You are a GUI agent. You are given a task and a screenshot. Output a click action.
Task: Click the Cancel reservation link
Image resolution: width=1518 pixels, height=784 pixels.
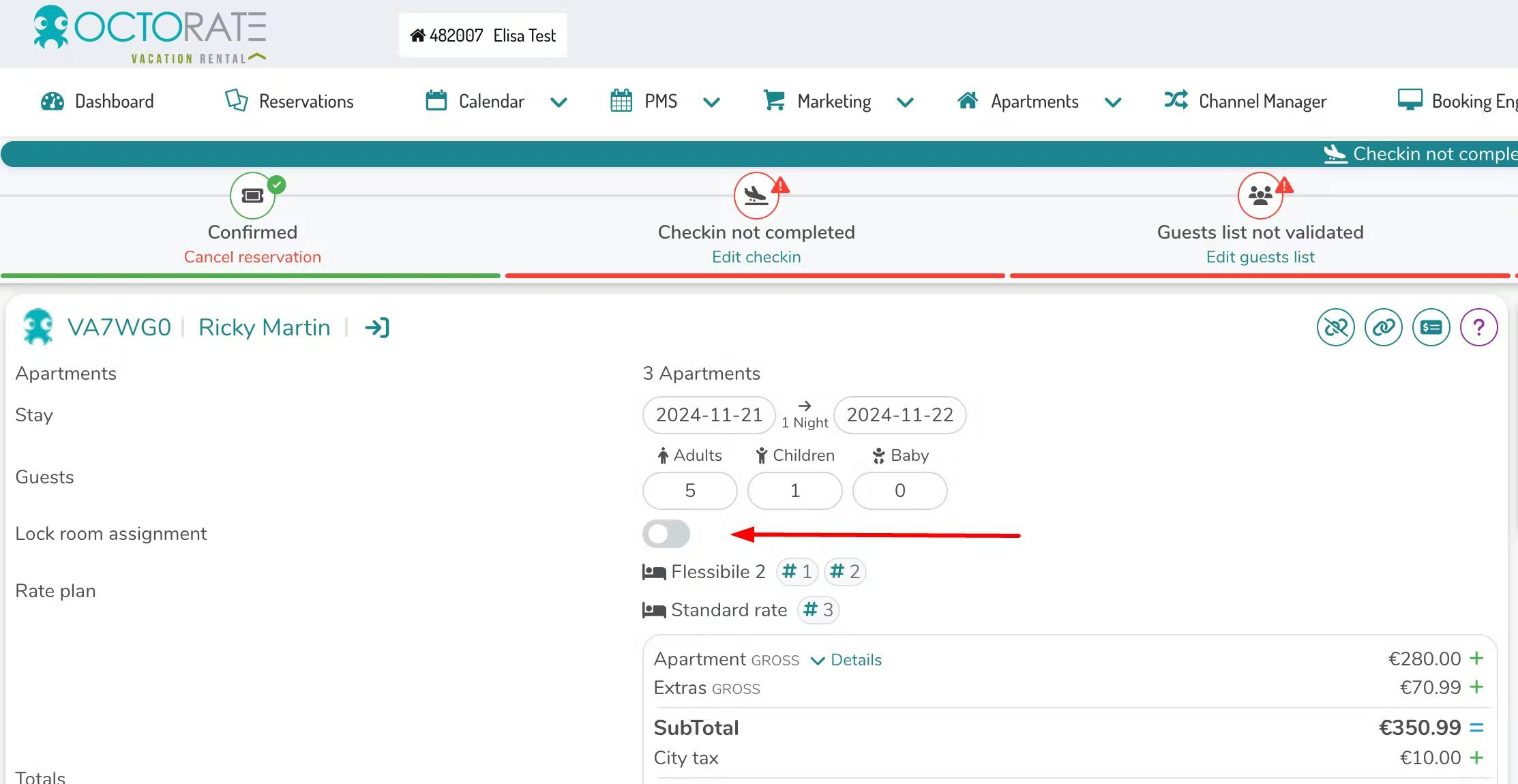click(252, 257)
